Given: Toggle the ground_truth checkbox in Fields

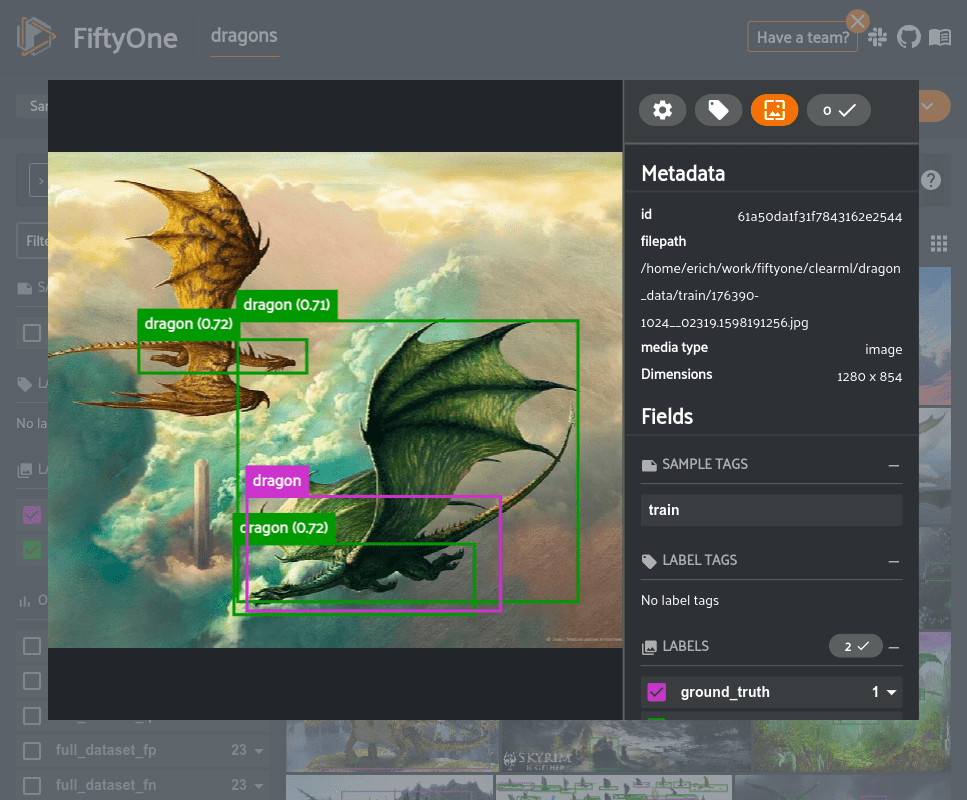Looking at the screenshot, I should point(657,692).
